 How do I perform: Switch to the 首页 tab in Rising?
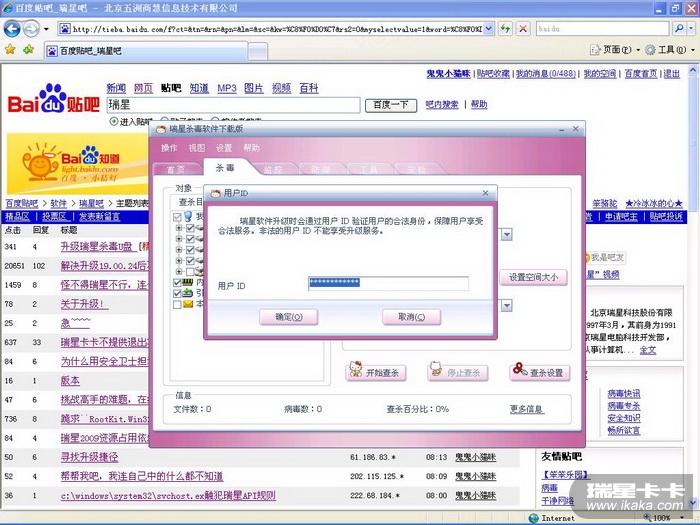click(176, 169)
